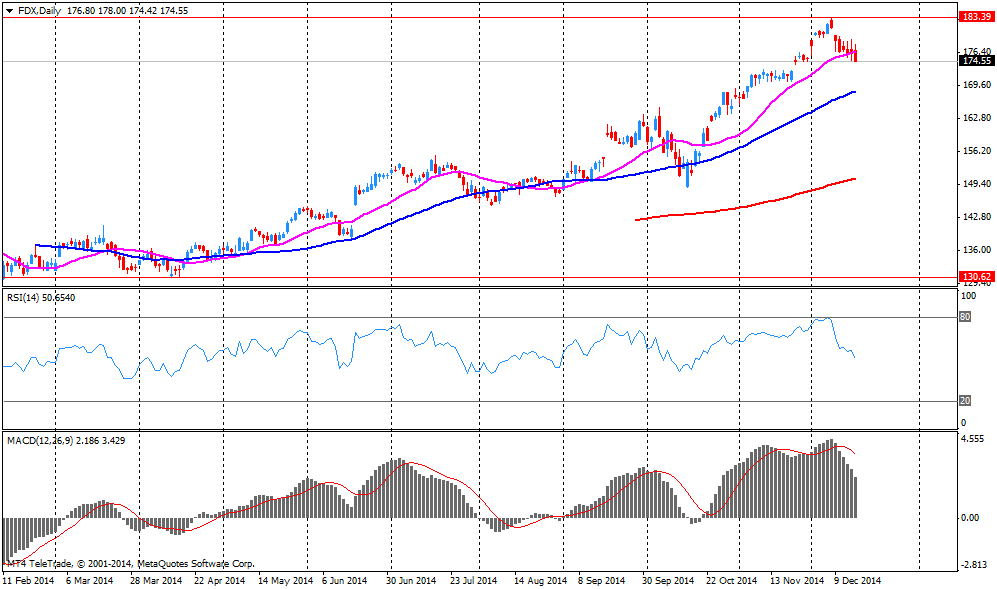Select the 30 Jun 2014 date label
The width and height of the screenshot is (997, 589).
[x=411, y=580]
